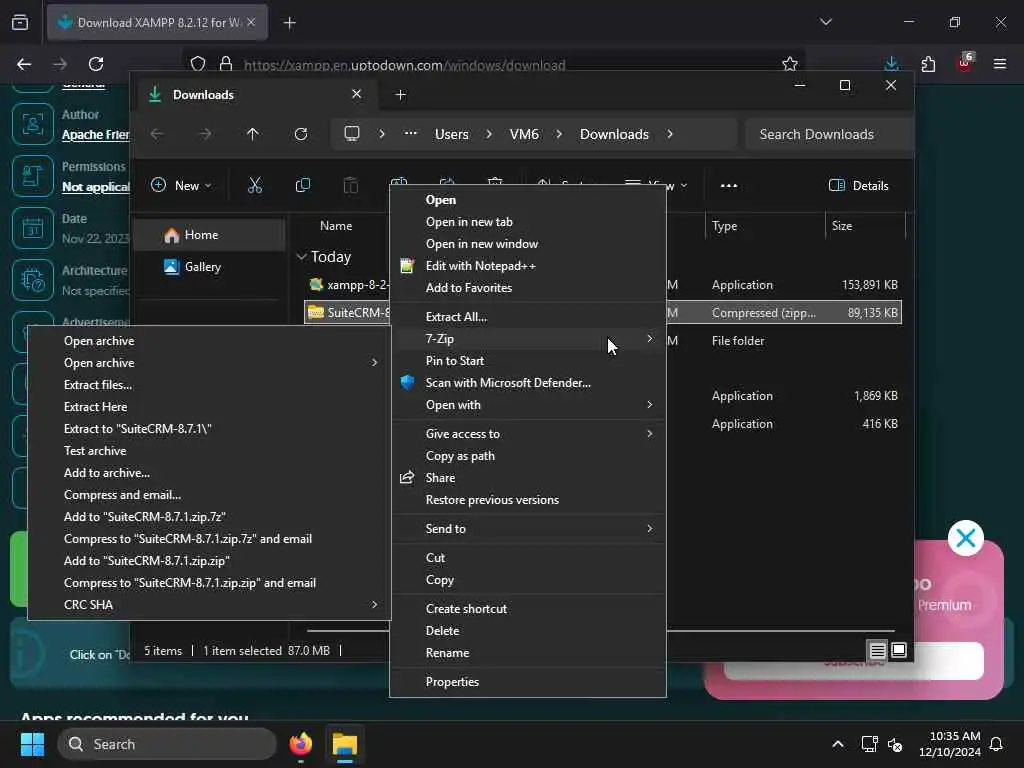The height and width of the screenshot is (768, 1024).
Task: Click the Paste icon in Explorer toolbar
Action: click(351, 185)
